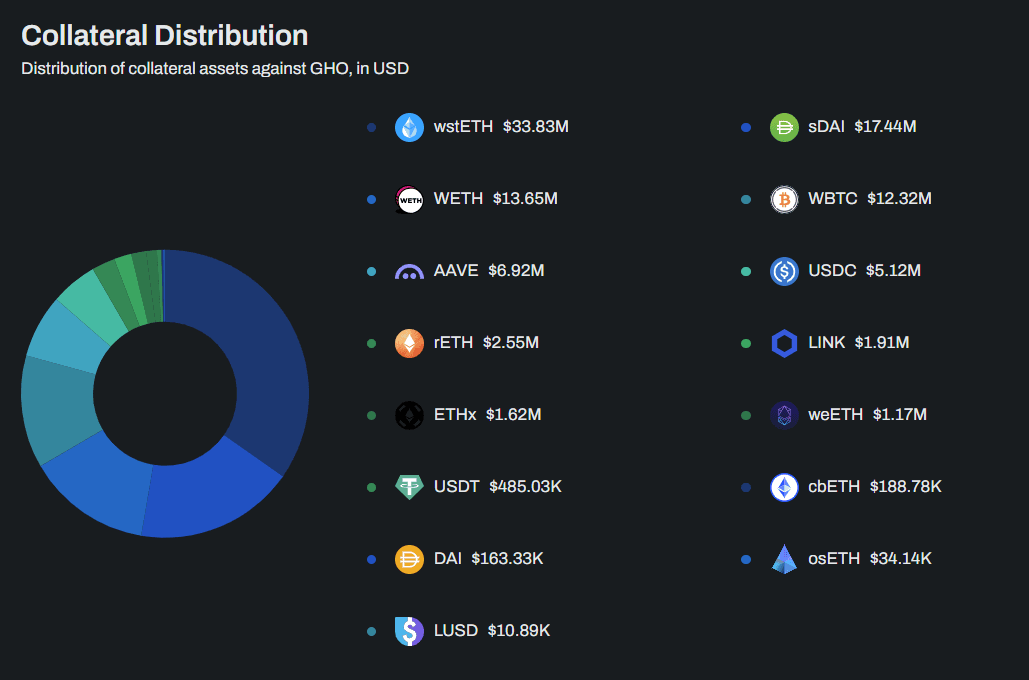Select the USDC dollar coin icon

[x=784, y=272]
